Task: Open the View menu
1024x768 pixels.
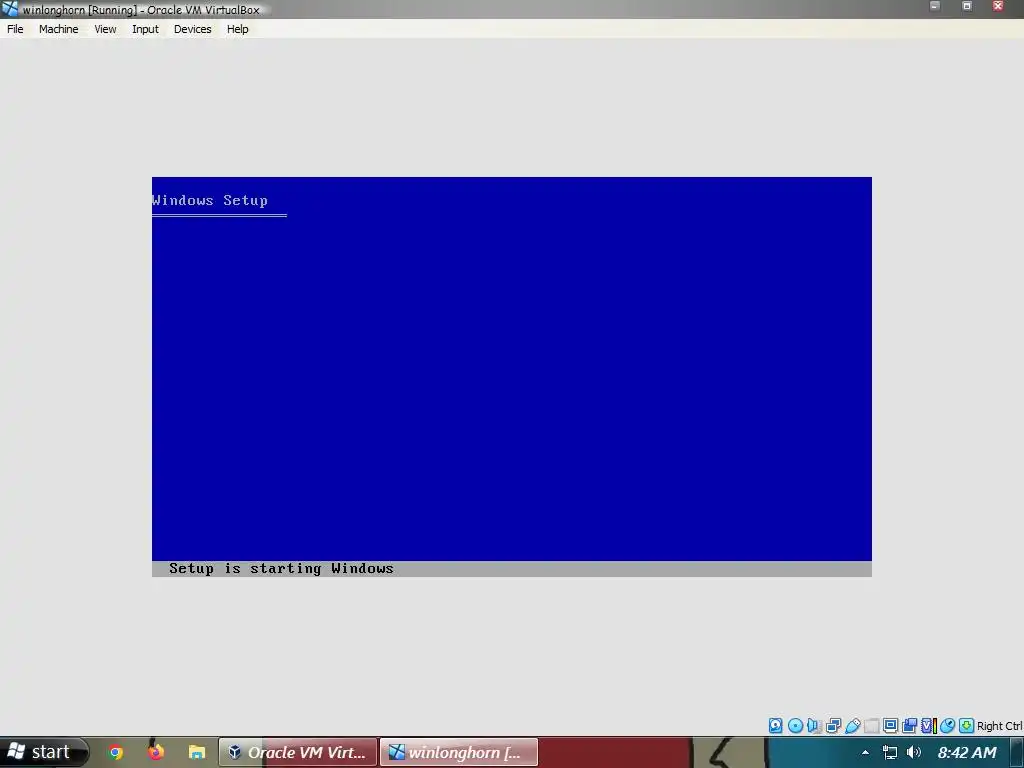Action: 105,29
